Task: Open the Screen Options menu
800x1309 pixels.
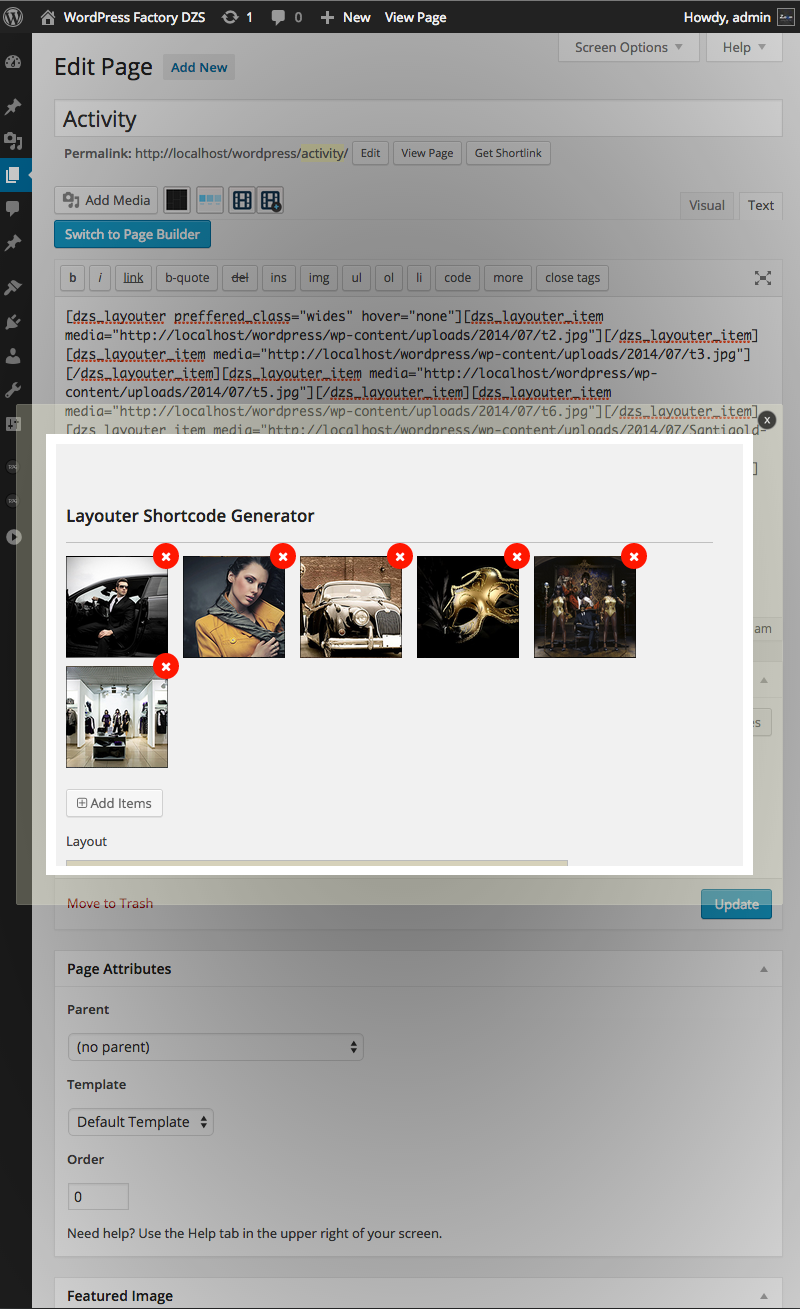Action: coord(628,47)
